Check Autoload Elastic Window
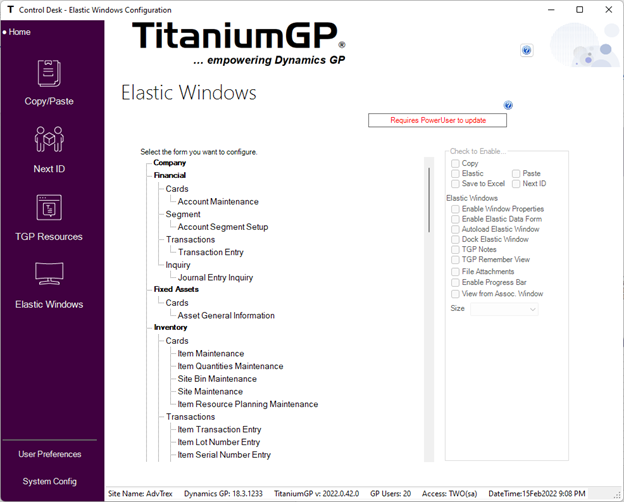624x502 pixels. click(x=455, y=229)
